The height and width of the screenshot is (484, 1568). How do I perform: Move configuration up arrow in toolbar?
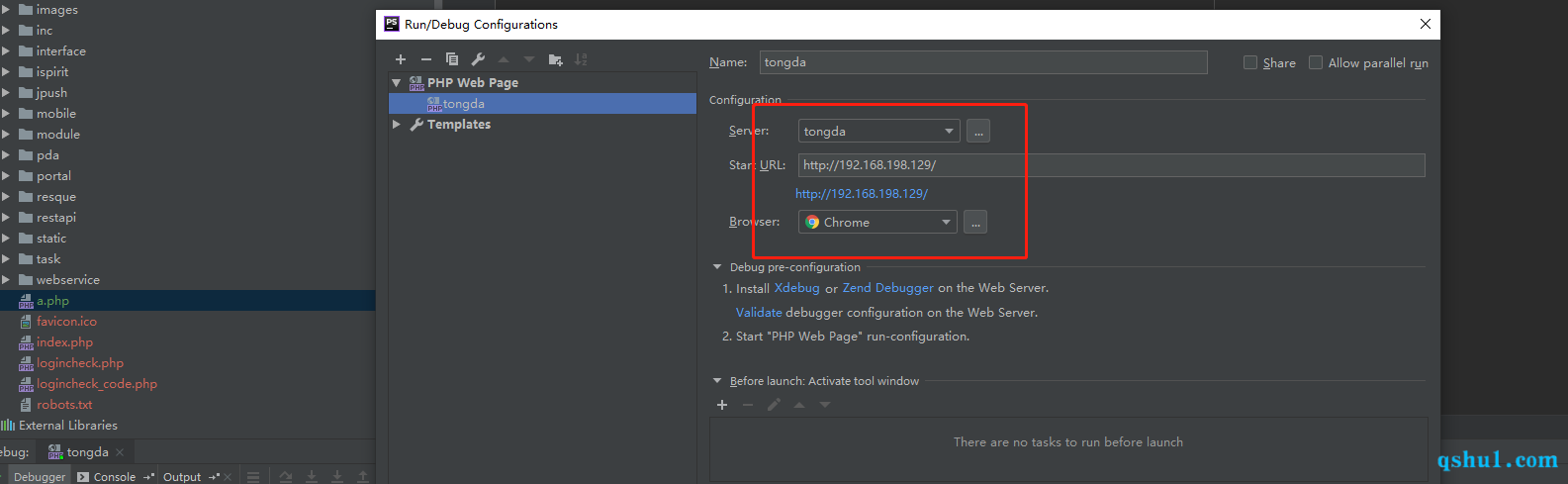(504, 59)
